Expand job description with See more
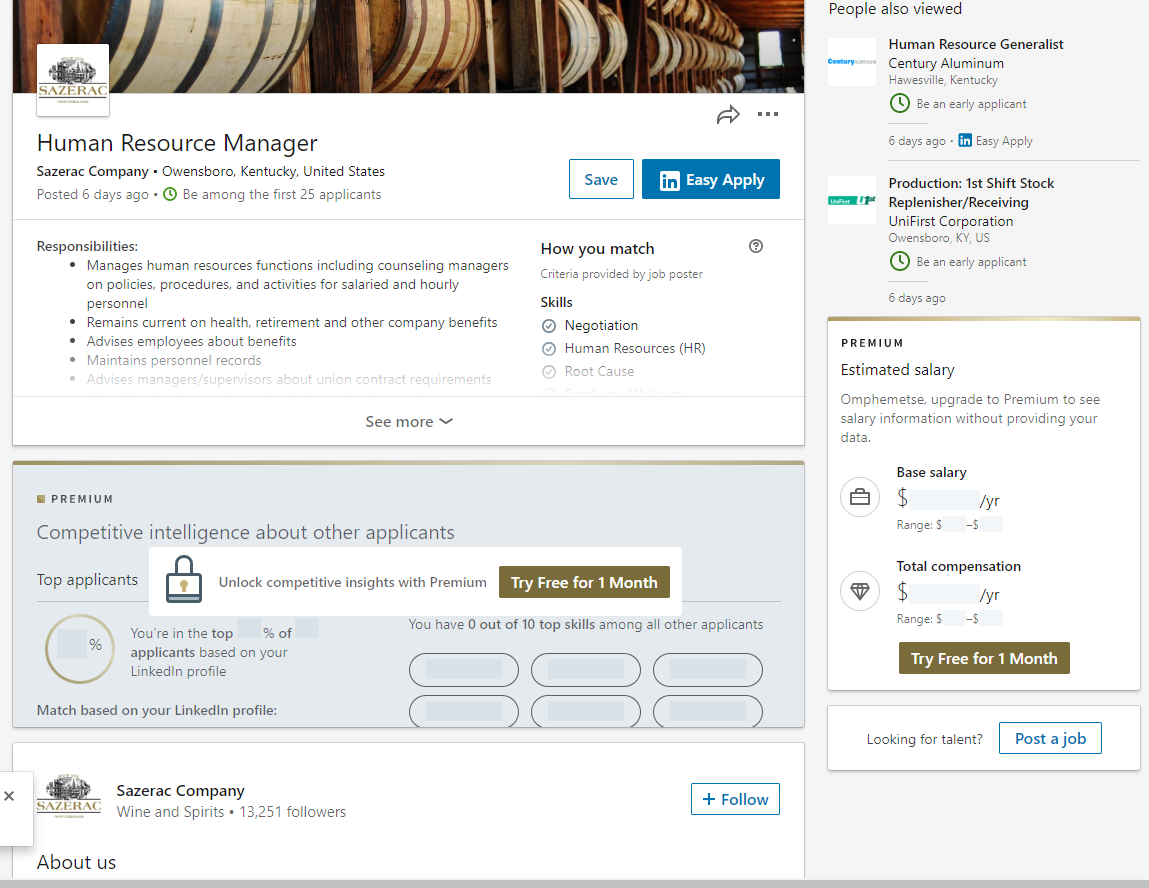1149x888 pixels. click(409, 422)
